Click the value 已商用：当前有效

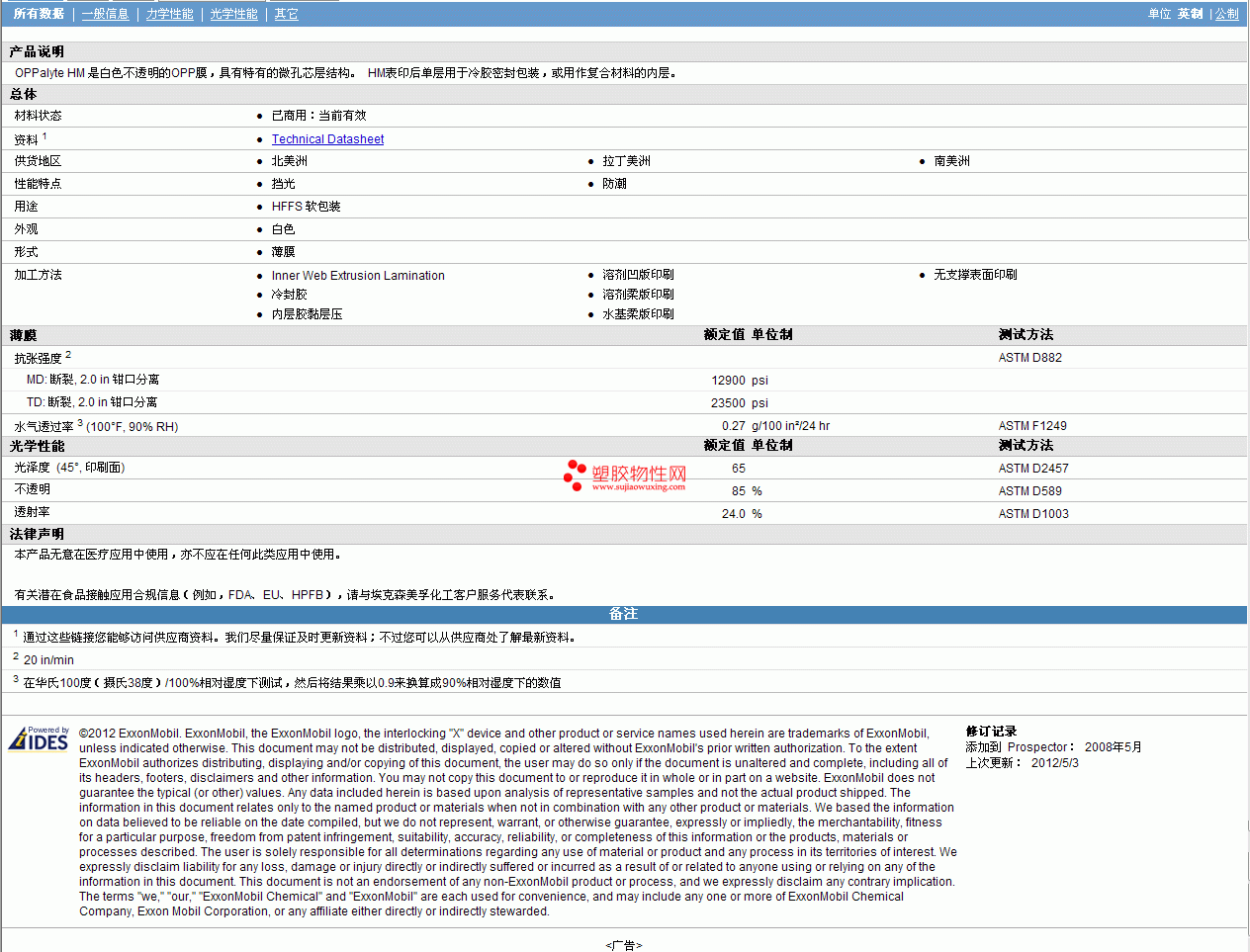[318, 116]
